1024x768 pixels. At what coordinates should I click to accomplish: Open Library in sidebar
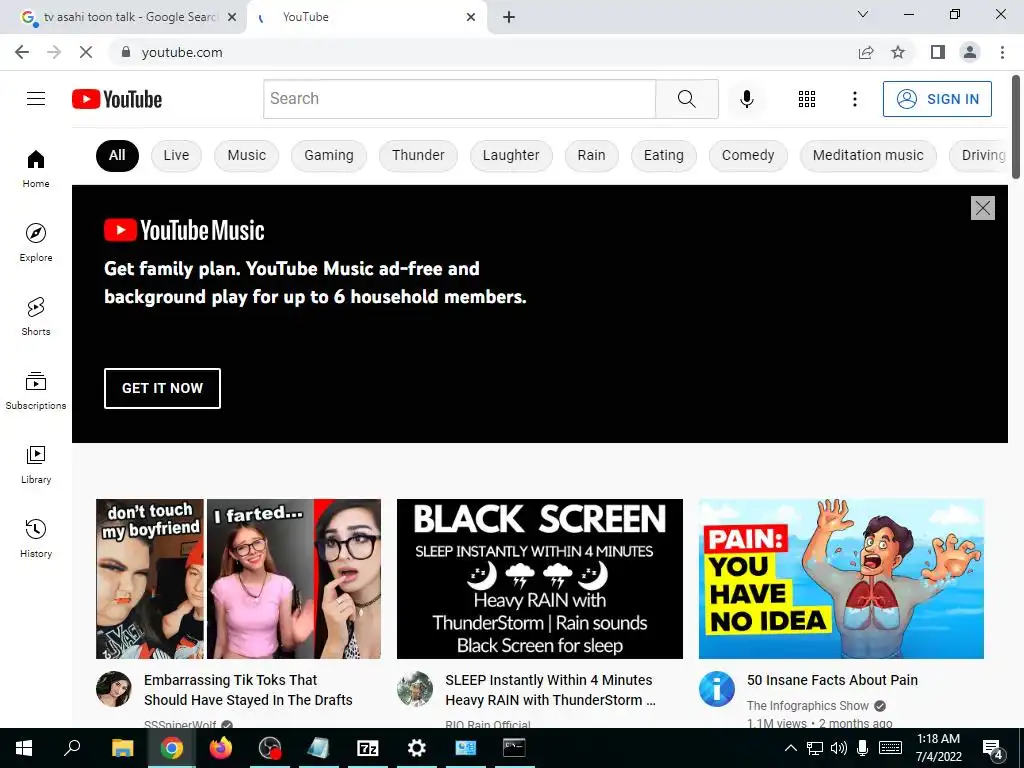[36, 464]
